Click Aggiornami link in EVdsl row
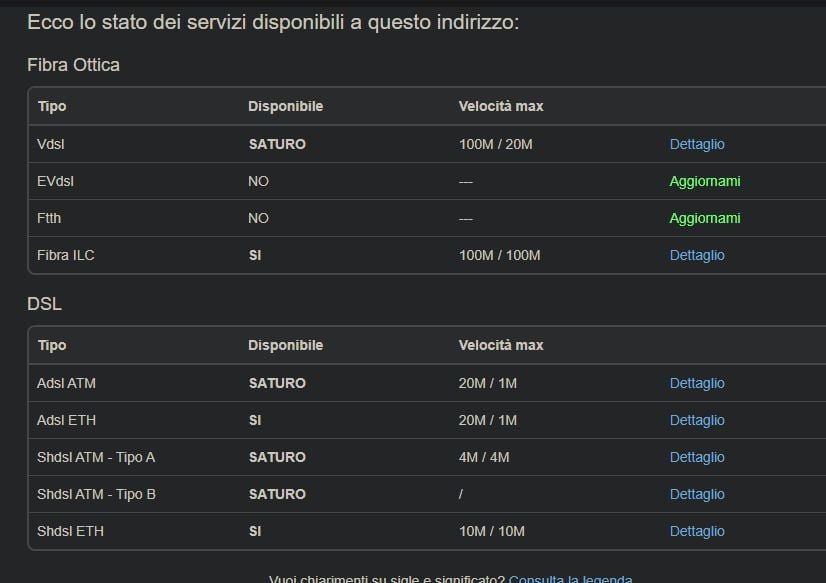 point(705,181)
